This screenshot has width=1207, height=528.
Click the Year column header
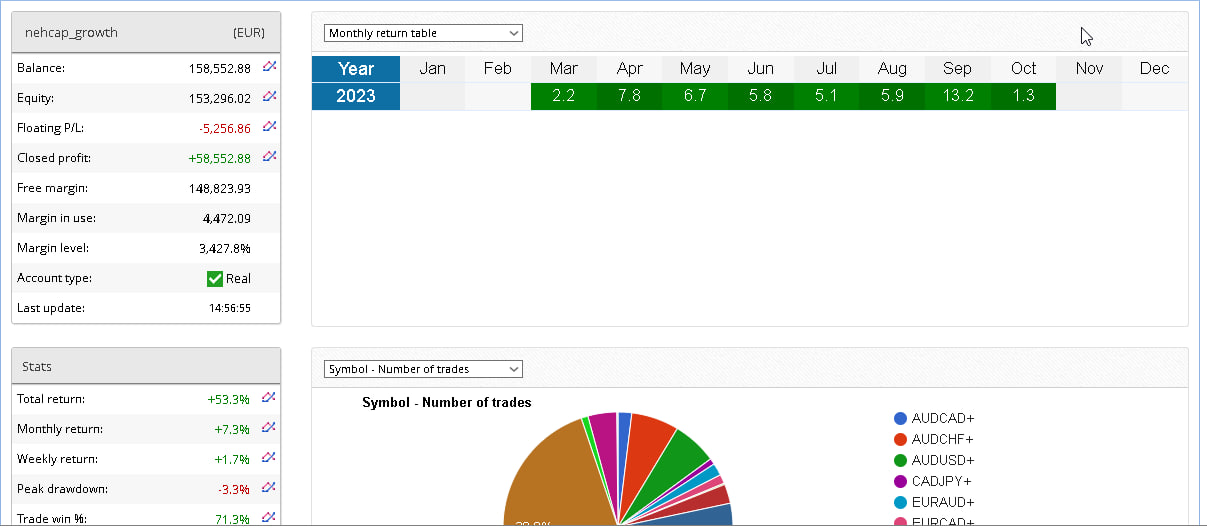click(x=356, y=69)
